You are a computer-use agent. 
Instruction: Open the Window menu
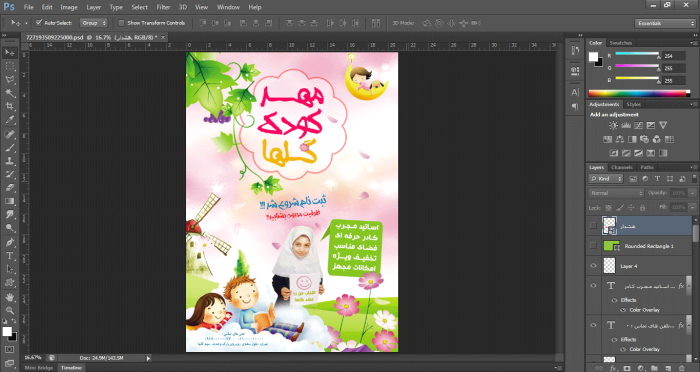(228, 7)
